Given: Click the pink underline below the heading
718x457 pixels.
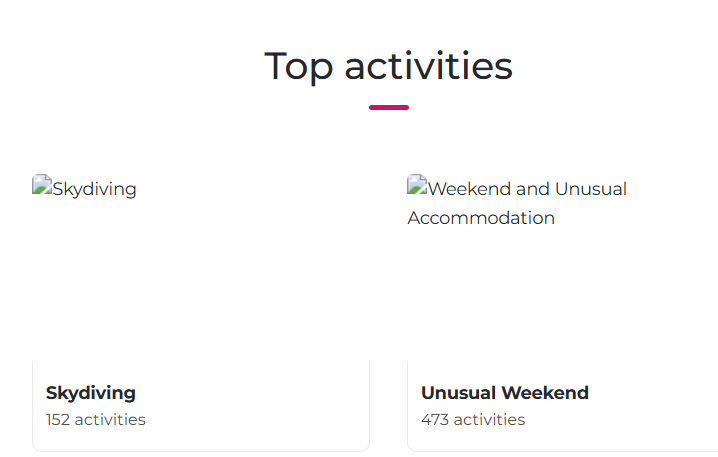Looking at the screenshot, I should coord(388,107).
